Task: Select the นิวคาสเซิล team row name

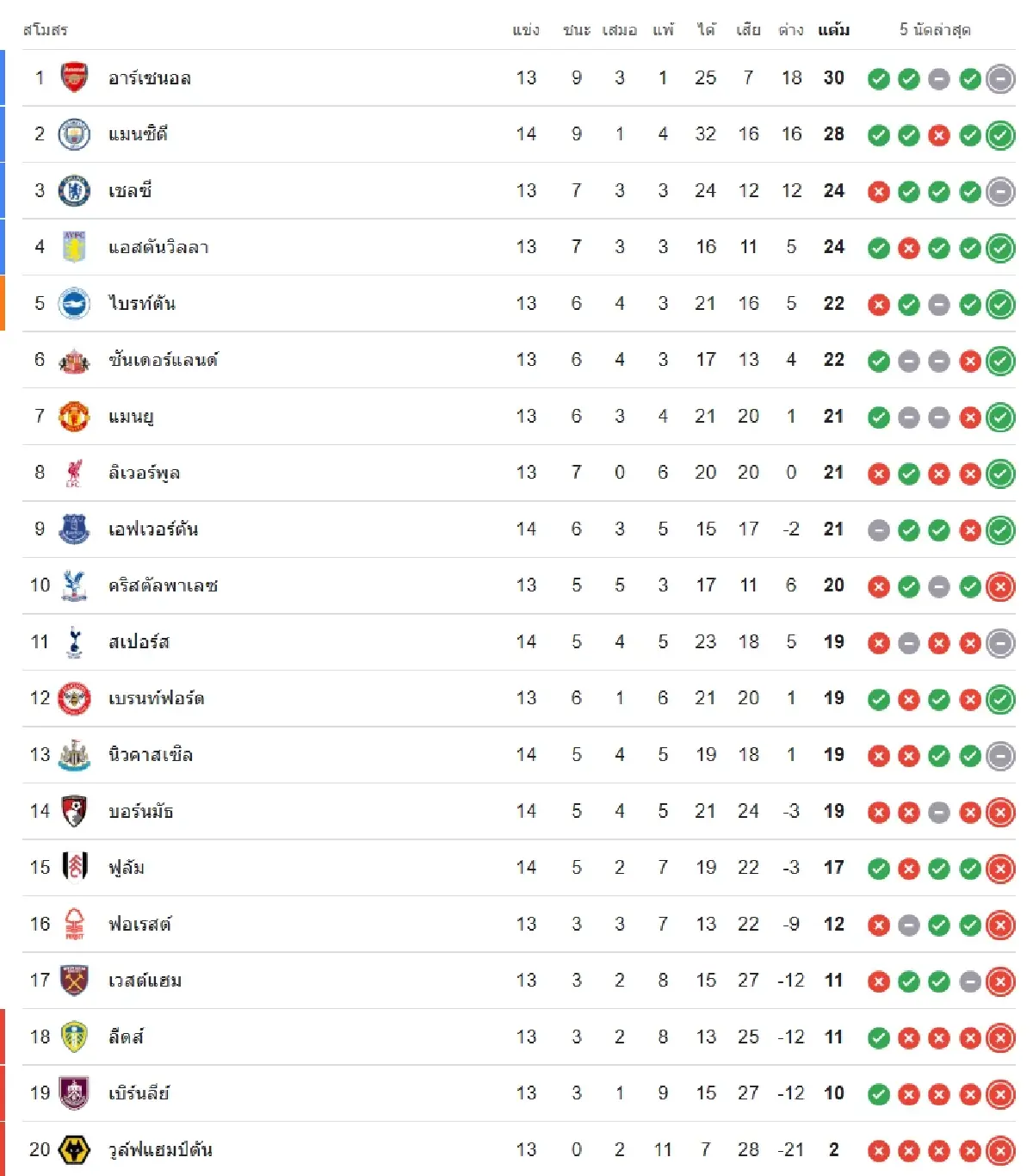Action: [151, 755]
